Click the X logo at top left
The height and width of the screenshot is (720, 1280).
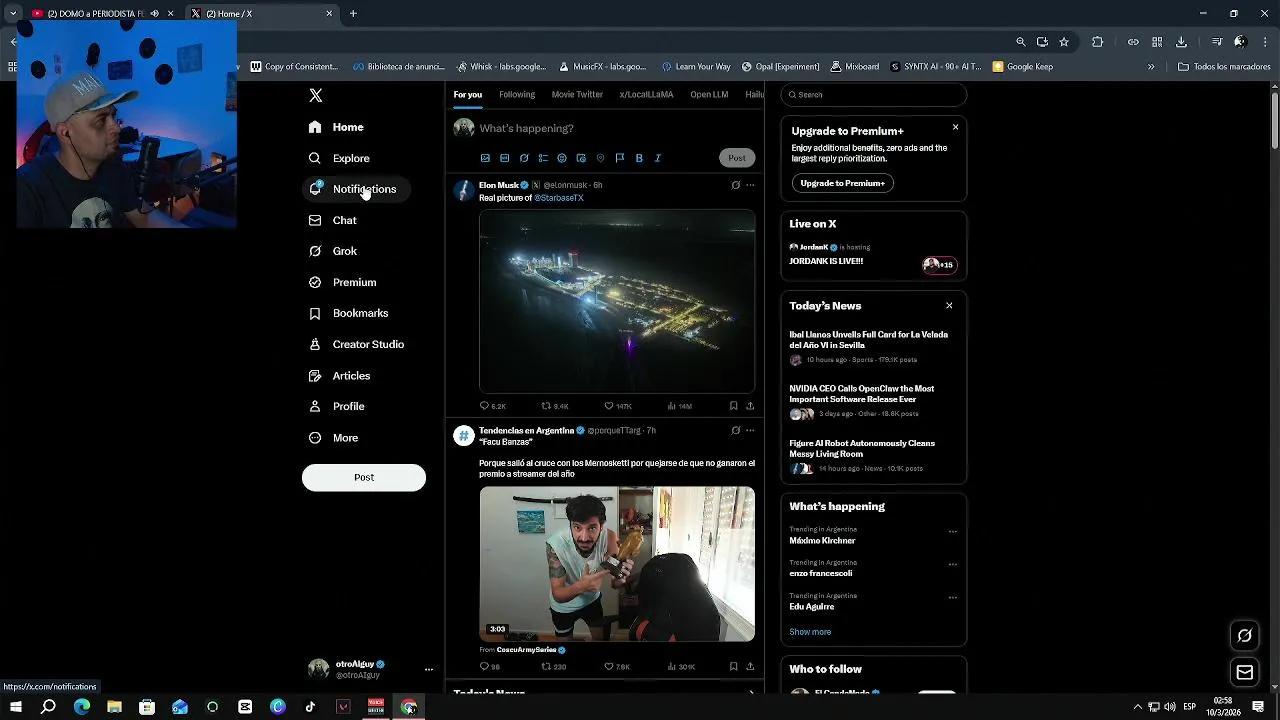(x=315, y=96)
